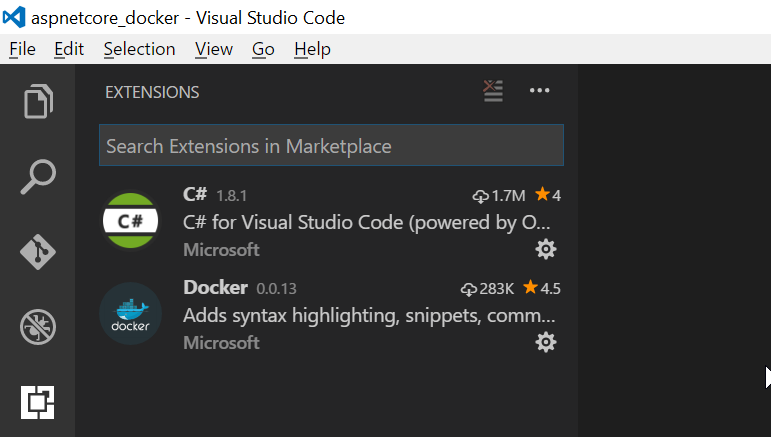Click the C# for Visual Studio Code description
Screen dimensions: 771x437
point(366,223)
